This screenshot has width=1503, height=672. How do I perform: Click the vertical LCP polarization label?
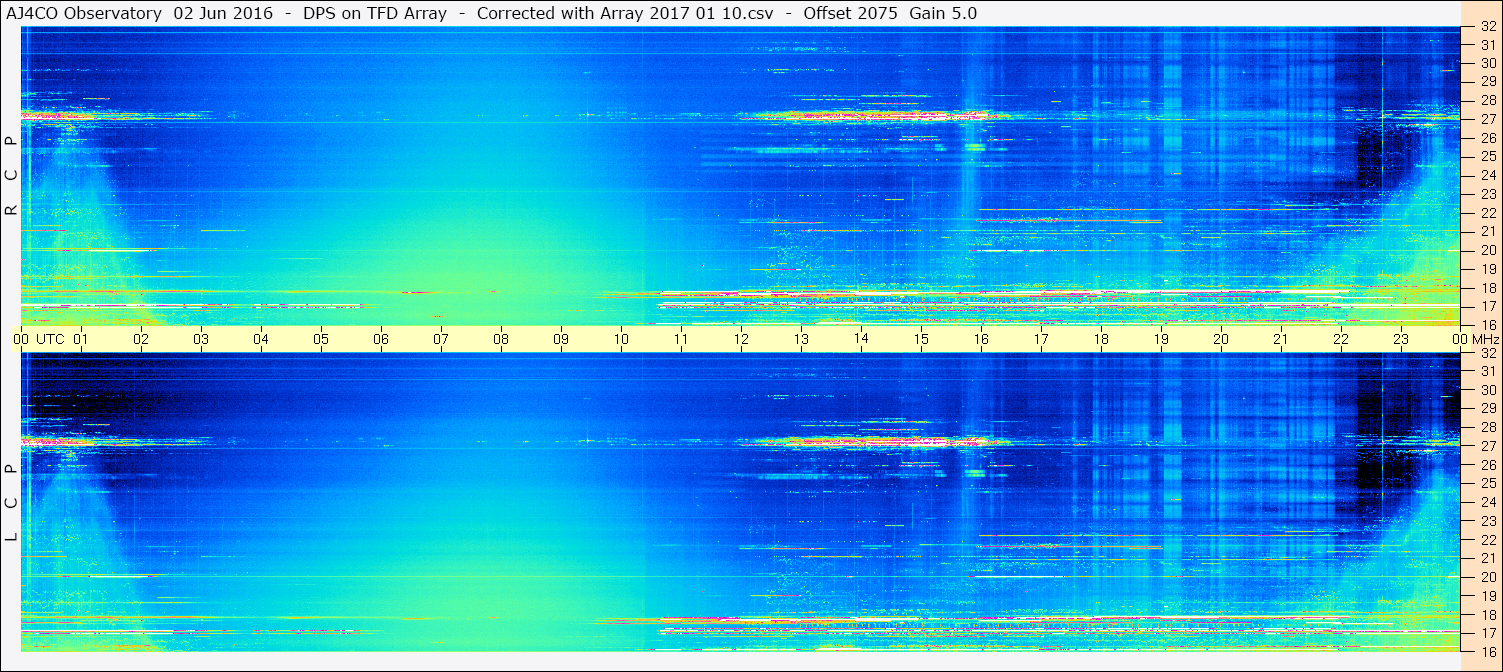tap(12, 503)
